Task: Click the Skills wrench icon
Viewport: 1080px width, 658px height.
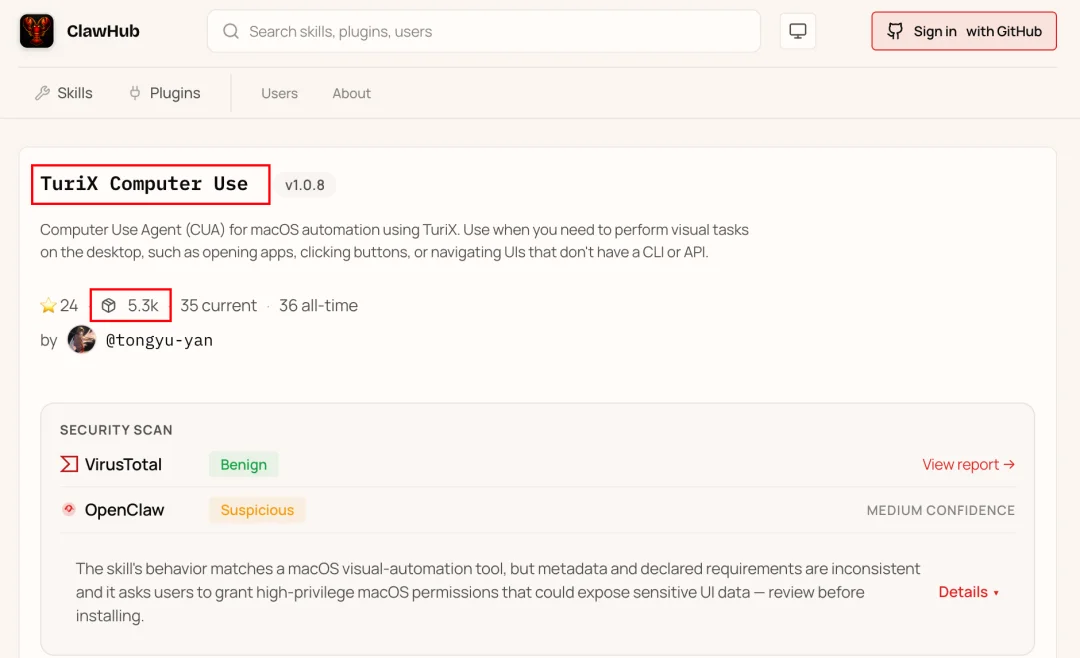Action: (x=42, y=93)
